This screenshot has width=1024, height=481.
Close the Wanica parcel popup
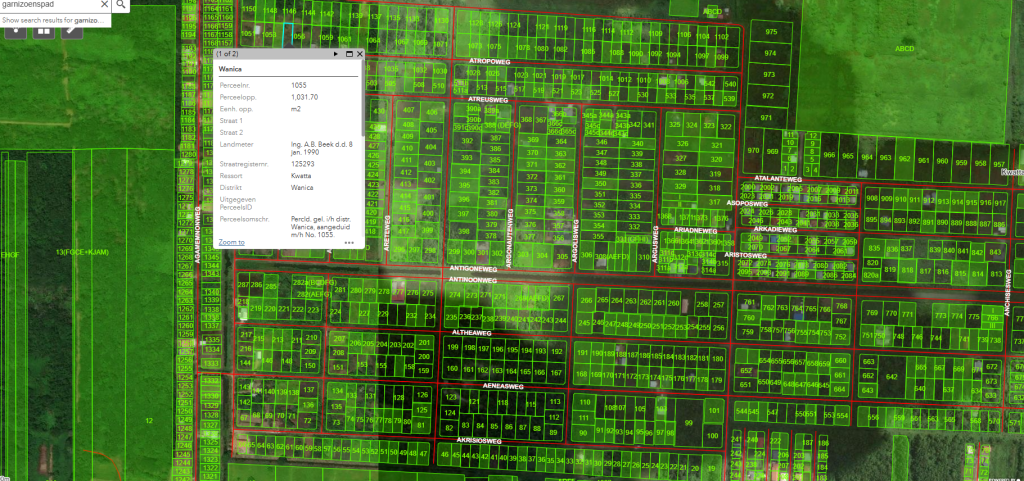(x=359, y=53)
